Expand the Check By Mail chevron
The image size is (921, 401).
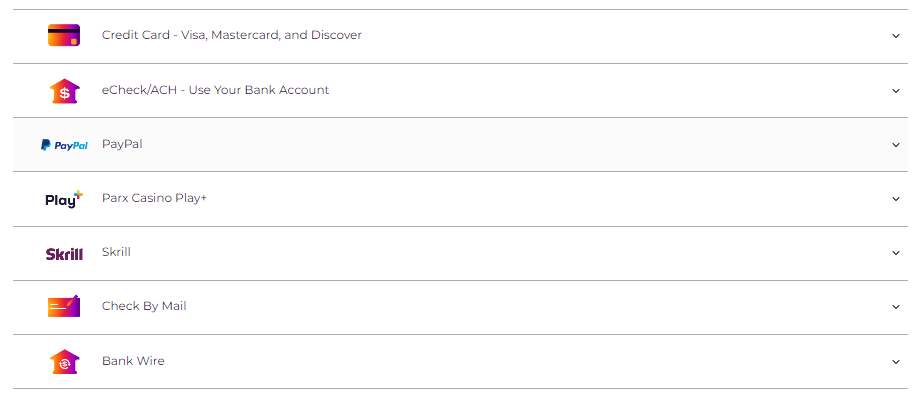896,307
